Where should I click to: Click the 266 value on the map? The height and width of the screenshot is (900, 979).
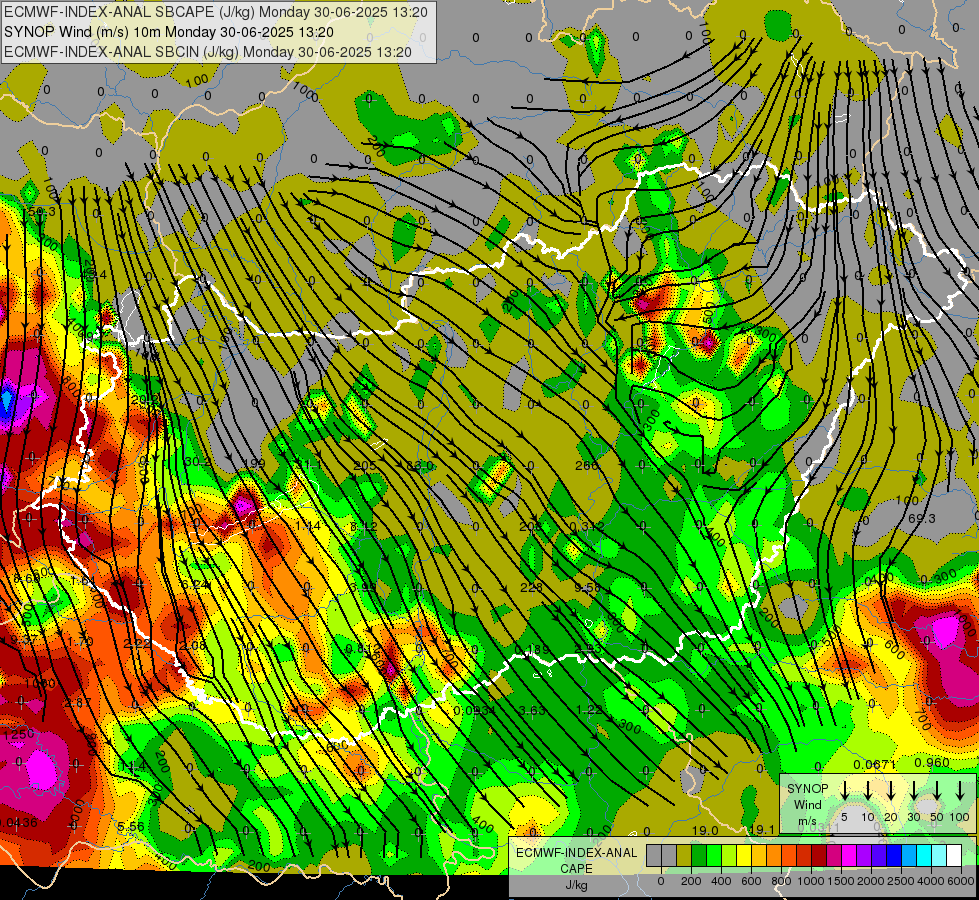[586, 465]
